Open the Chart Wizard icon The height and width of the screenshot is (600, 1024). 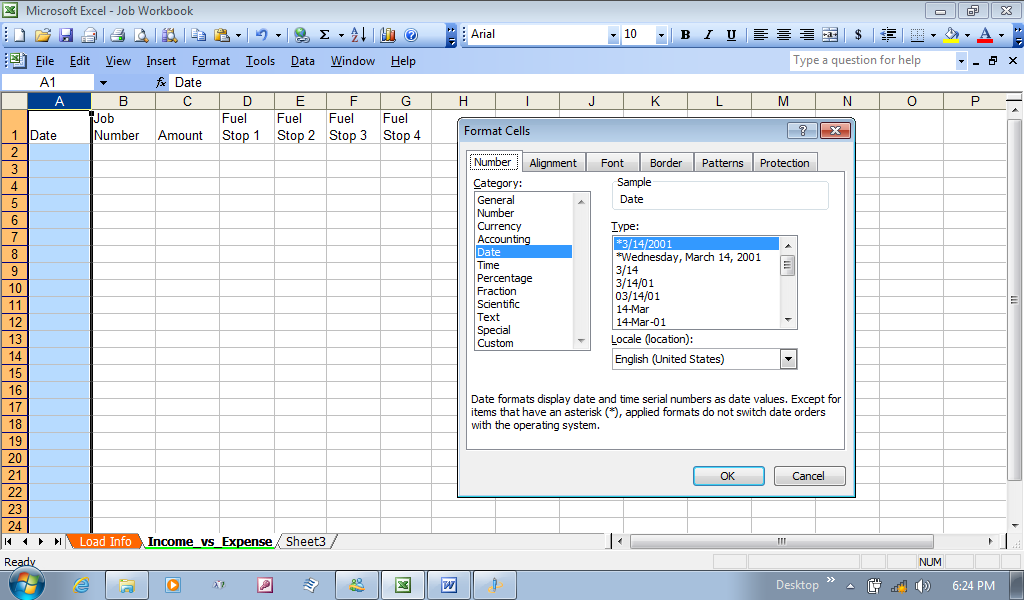(387, 35)
